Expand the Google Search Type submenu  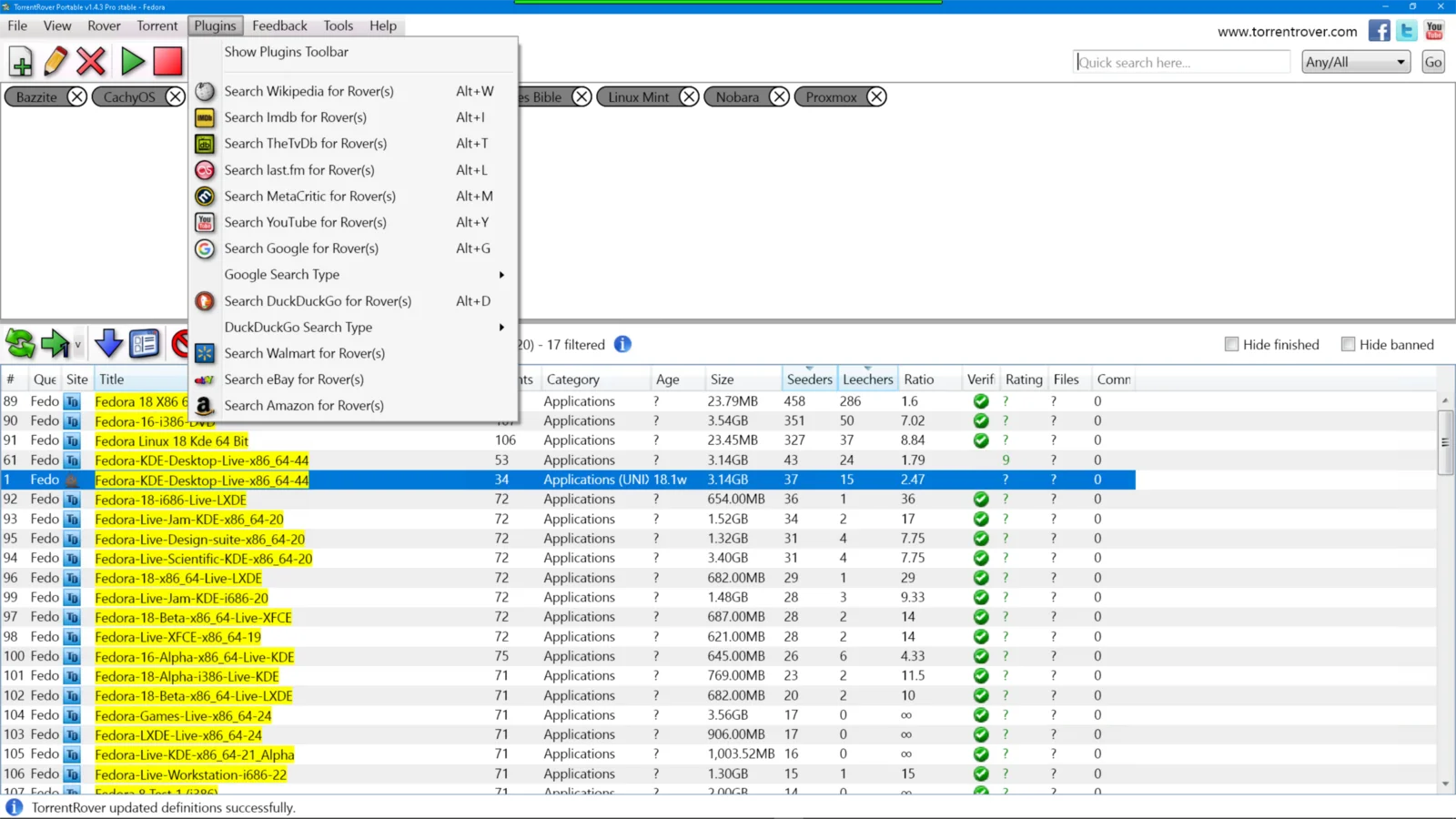(353, 275)
